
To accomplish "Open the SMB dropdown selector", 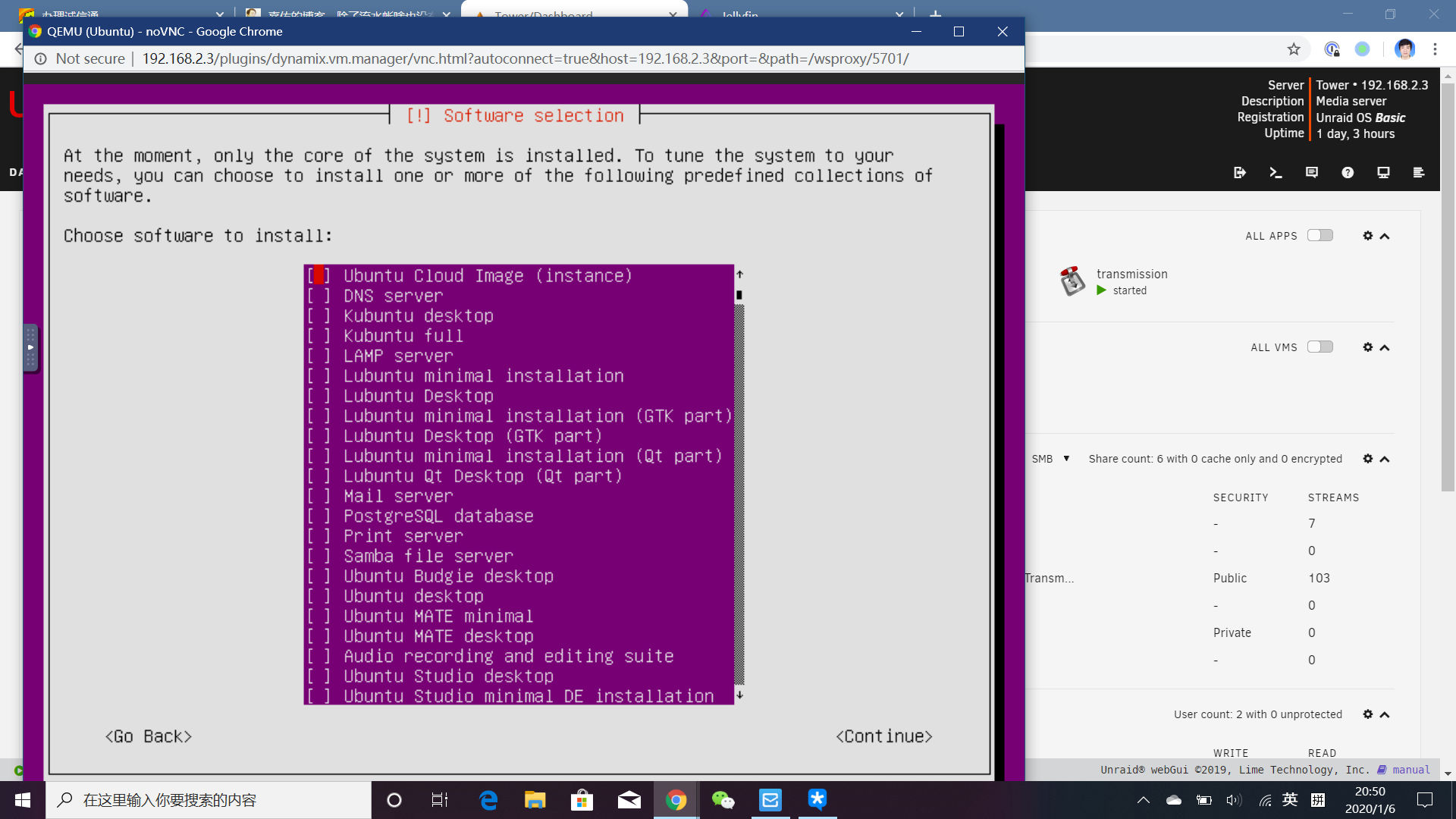I will (1066, 459).
